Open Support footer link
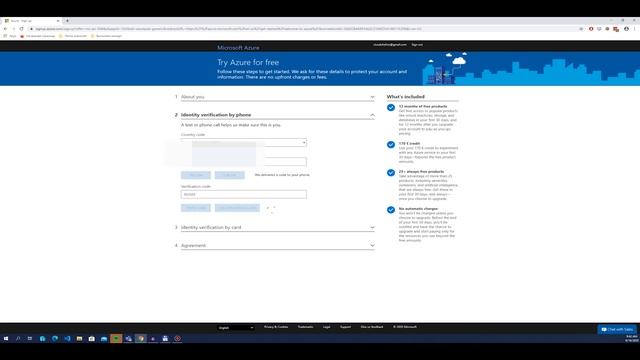640x360 pixels. click(x=345, y=327)
